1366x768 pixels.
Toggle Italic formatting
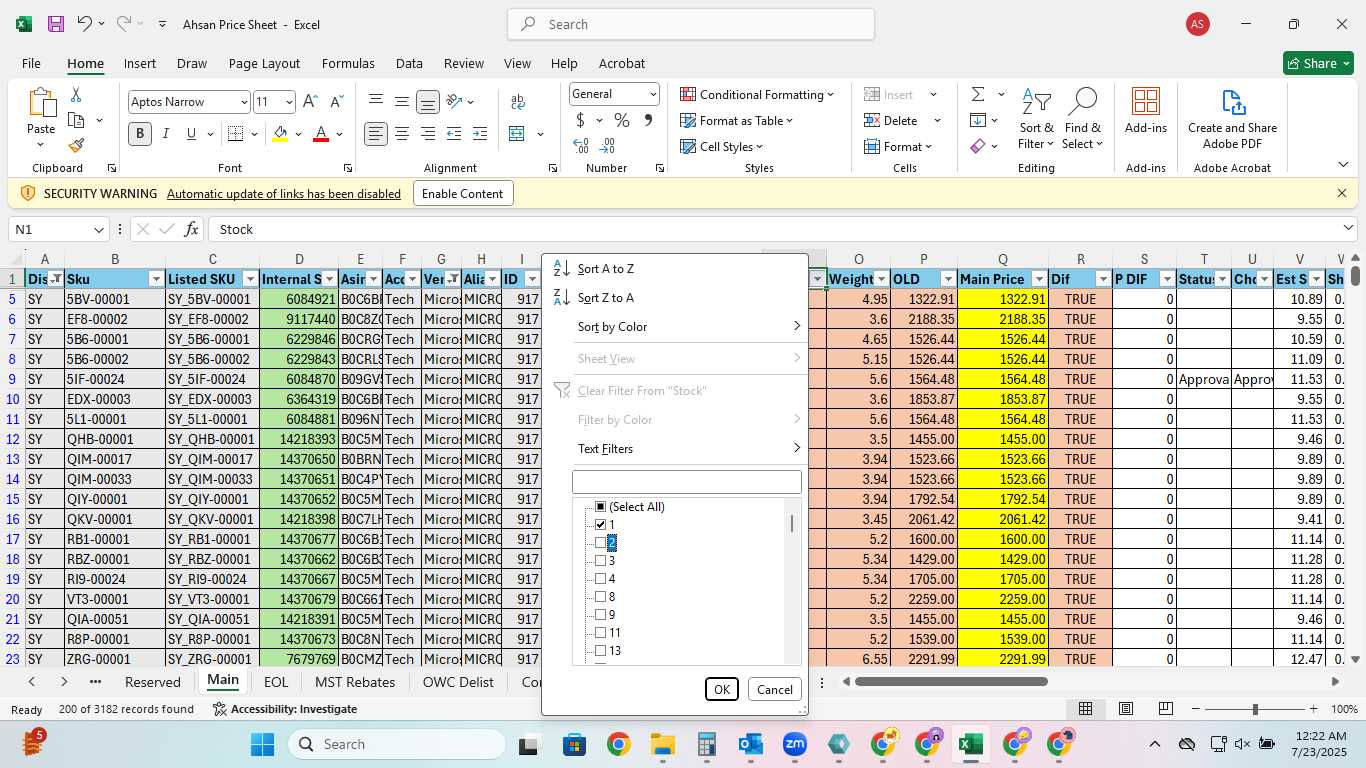click(165, 133)
